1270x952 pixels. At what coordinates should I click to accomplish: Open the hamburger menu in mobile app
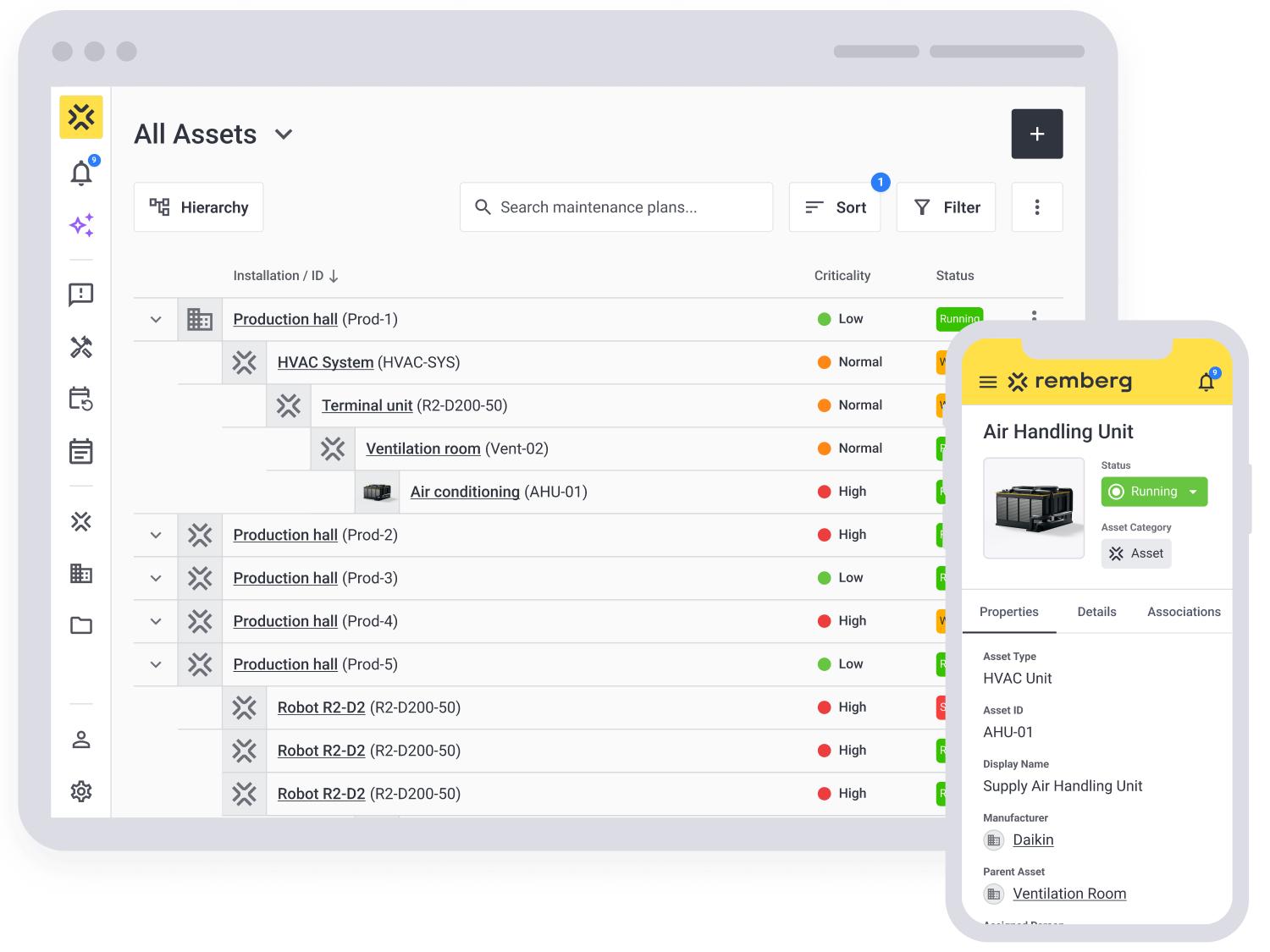988,382
